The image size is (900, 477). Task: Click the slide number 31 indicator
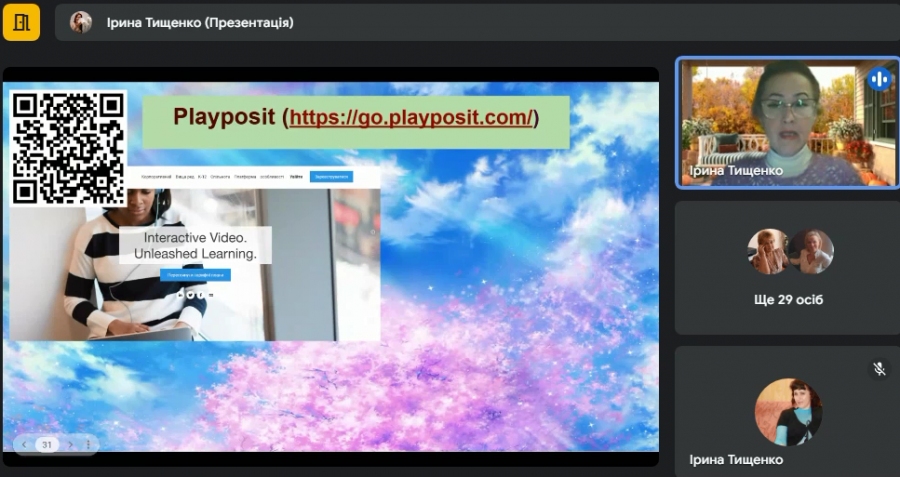point(47,444)
